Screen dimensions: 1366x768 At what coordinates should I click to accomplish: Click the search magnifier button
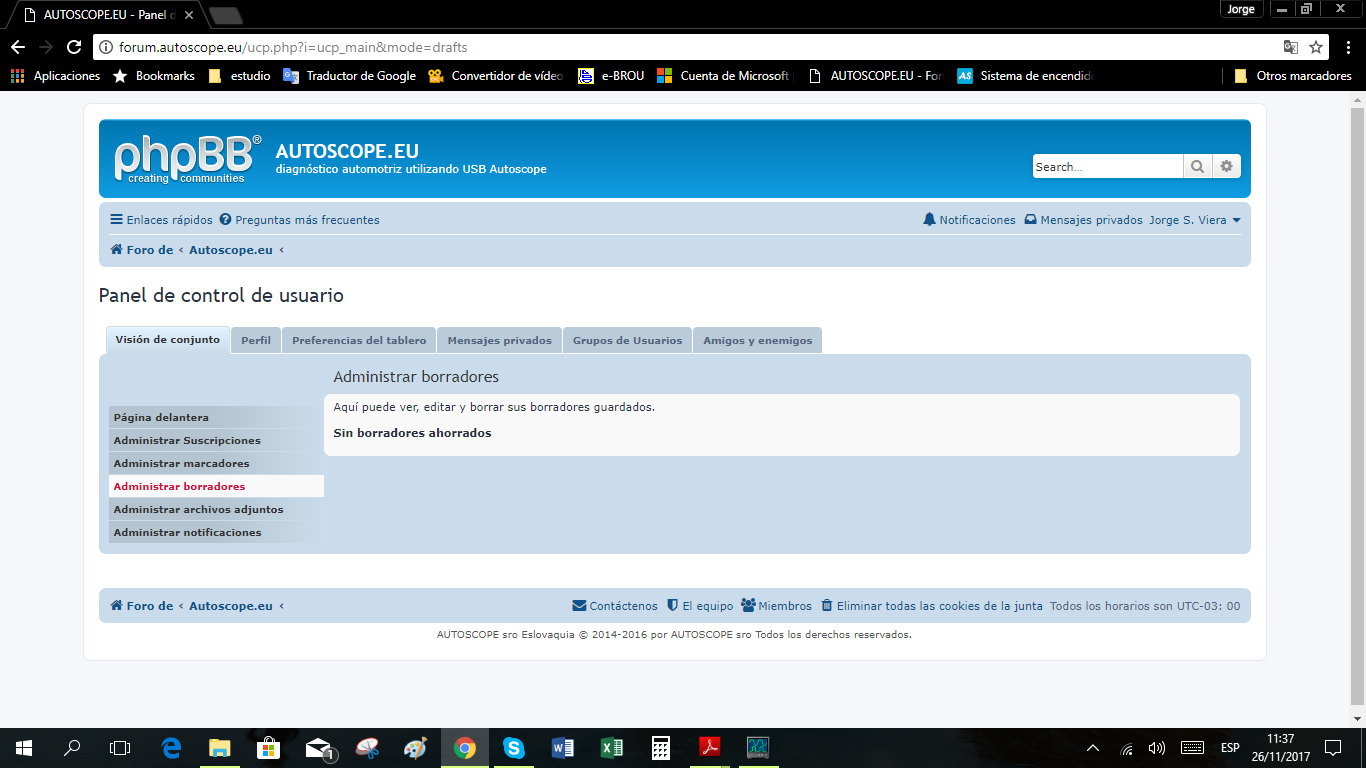pos(1197,167)
